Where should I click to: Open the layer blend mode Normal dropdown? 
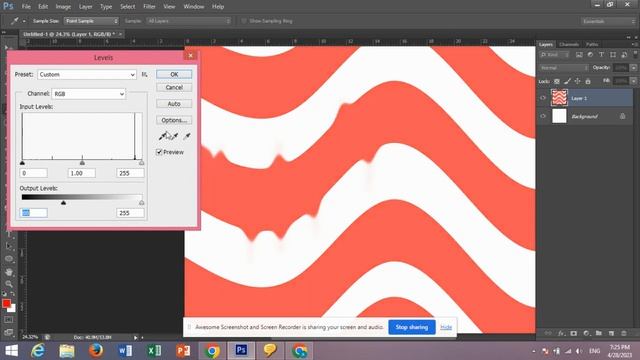click(x=564, y=68)
